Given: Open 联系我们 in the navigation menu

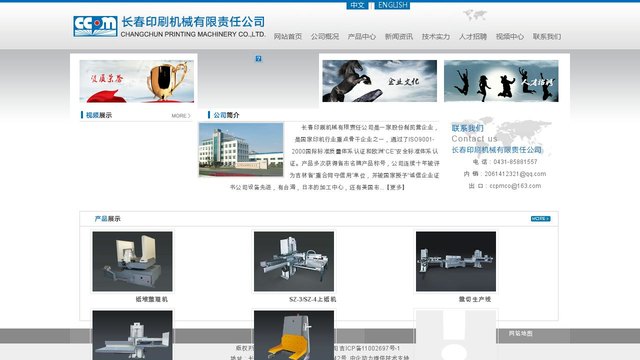Looking at the screenshot, I should [x=547, y=36].
